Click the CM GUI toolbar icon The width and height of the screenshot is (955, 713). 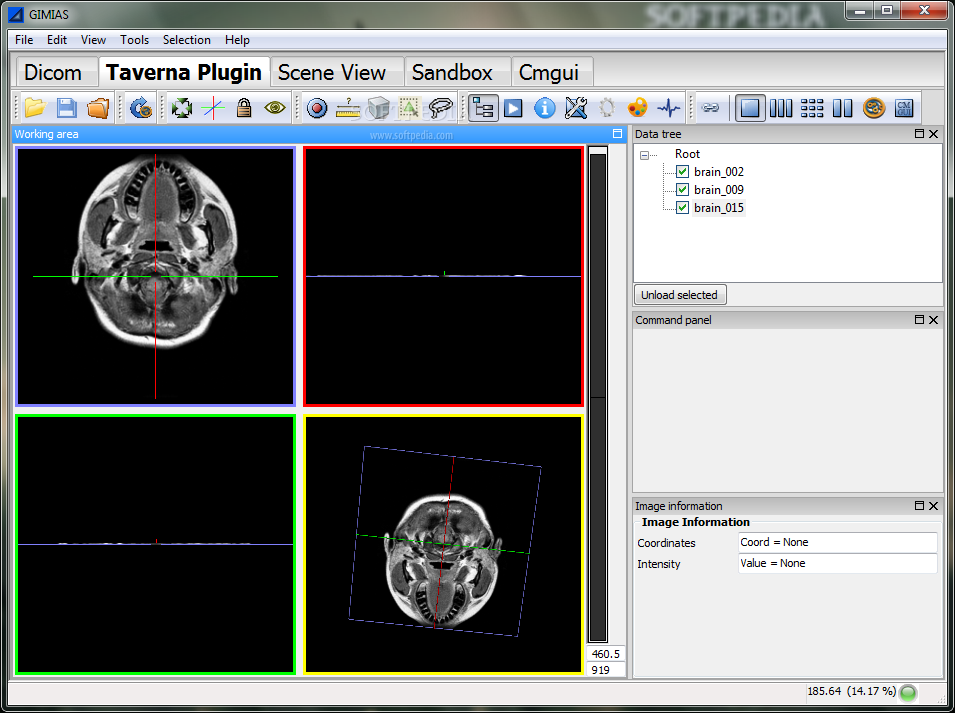click(x=904, y=108)
